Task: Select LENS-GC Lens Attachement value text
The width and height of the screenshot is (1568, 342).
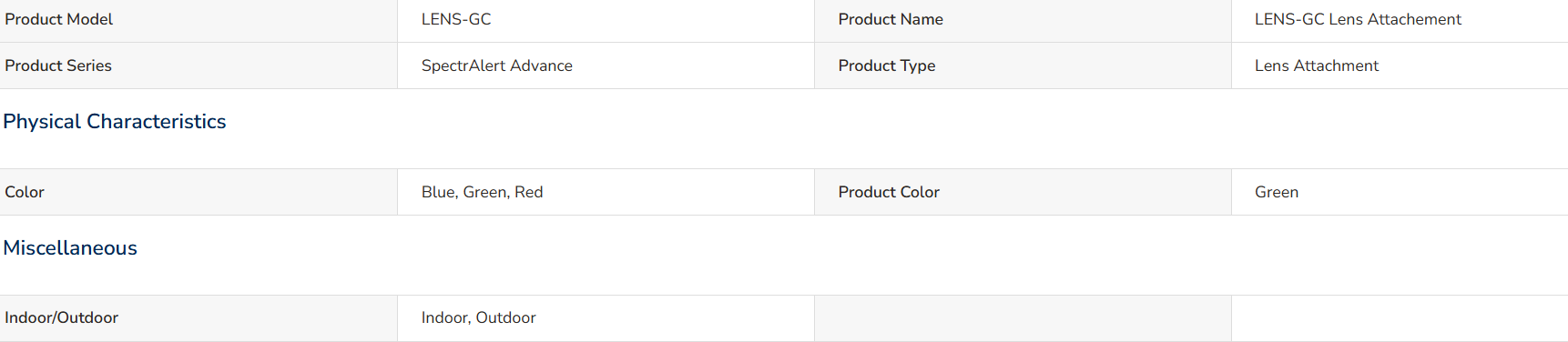Action: 1358,19
